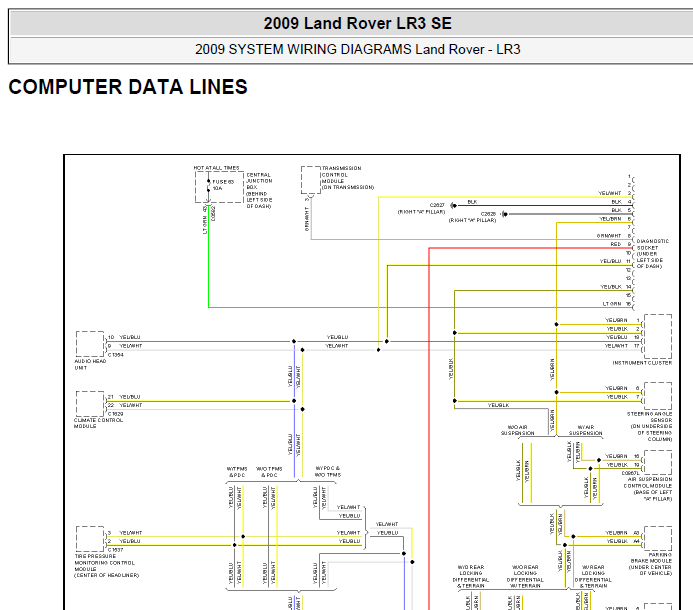Click the "W/O AIR SUSPENSION" option label
693x610 pixels.
tap(518, 430)
